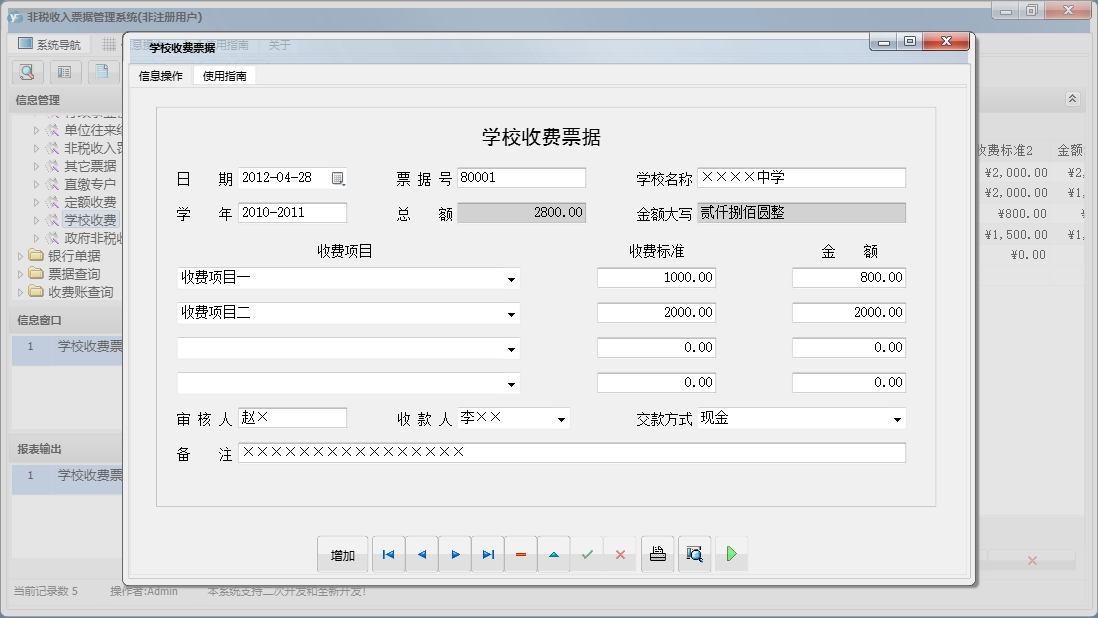This screenshot has height=618, width=1098.
Task: Click the 增加 button to add a record
Action: point(342,553)
